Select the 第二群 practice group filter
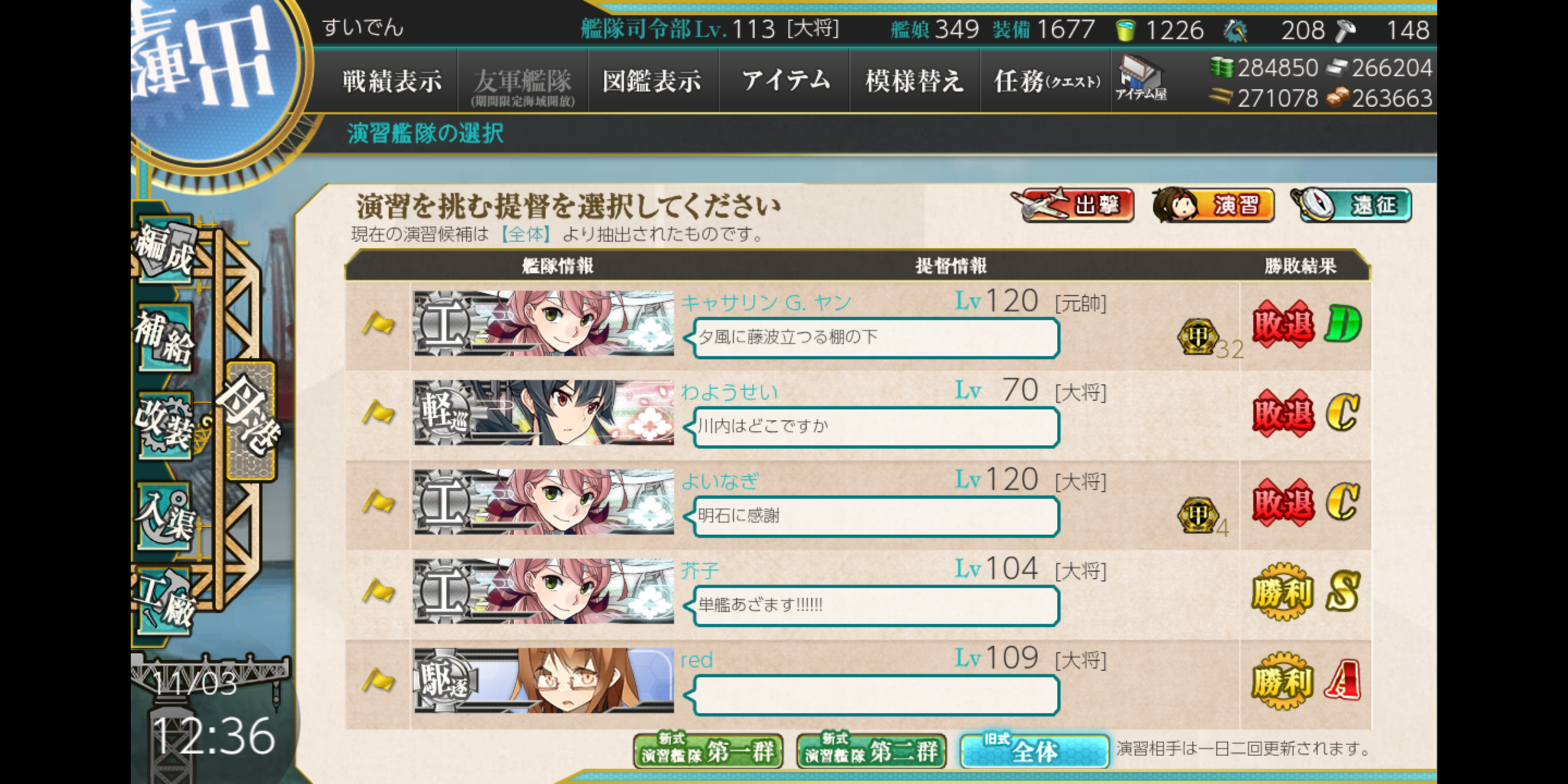1568x784 pixels. 872,751
